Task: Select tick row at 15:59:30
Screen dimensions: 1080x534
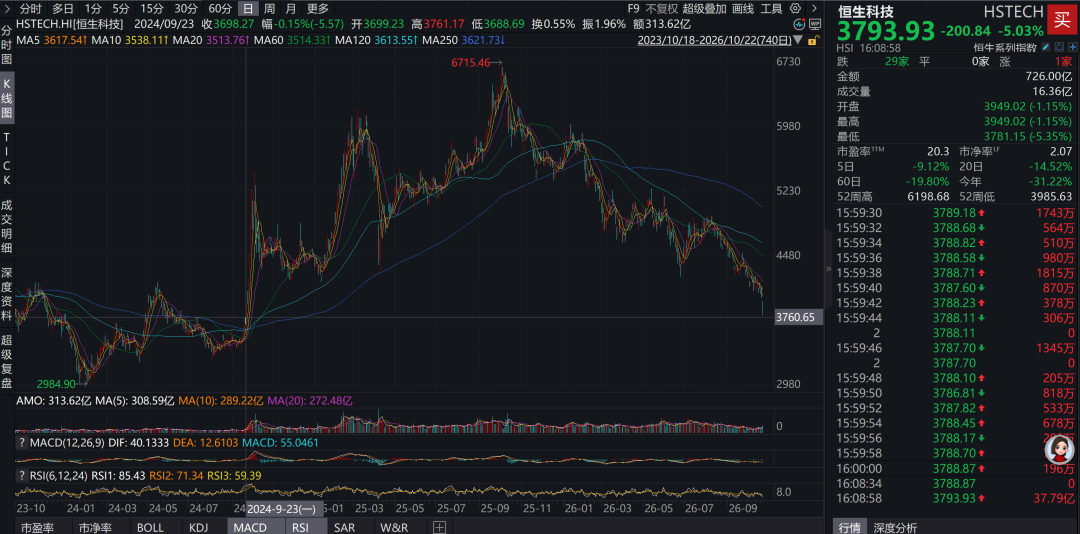Action: tap(955, 214)
